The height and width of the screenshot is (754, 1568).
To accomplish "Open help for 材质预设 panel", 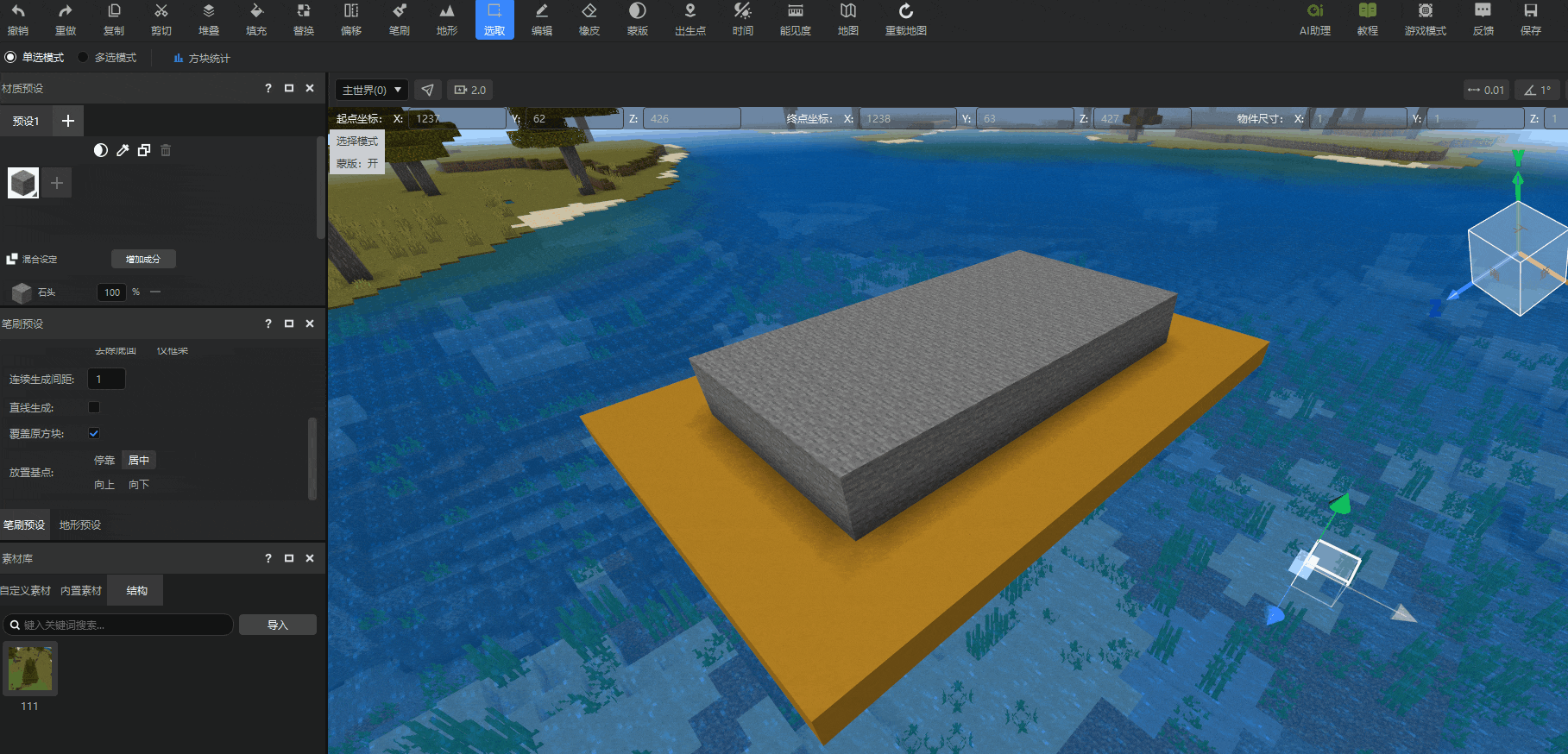I will (268, 88).
